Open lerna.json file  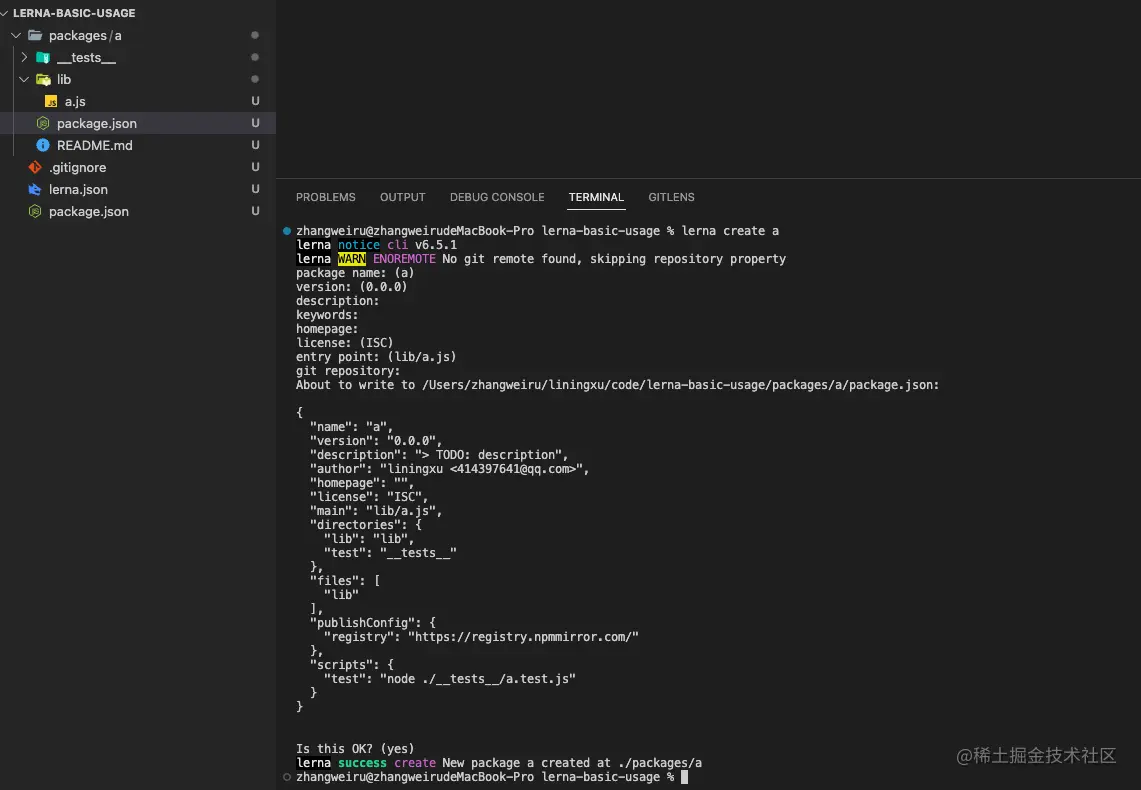coord(78,189)
